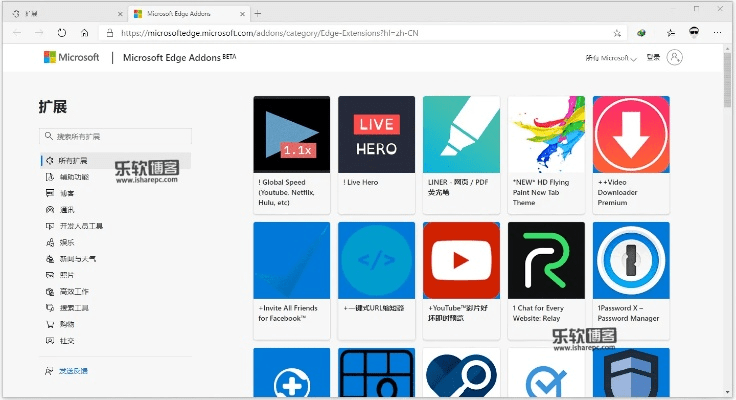Open the 1 Chat for Every Website icon
The width and height of the screenshot is (736, 400).
(546, 259)
